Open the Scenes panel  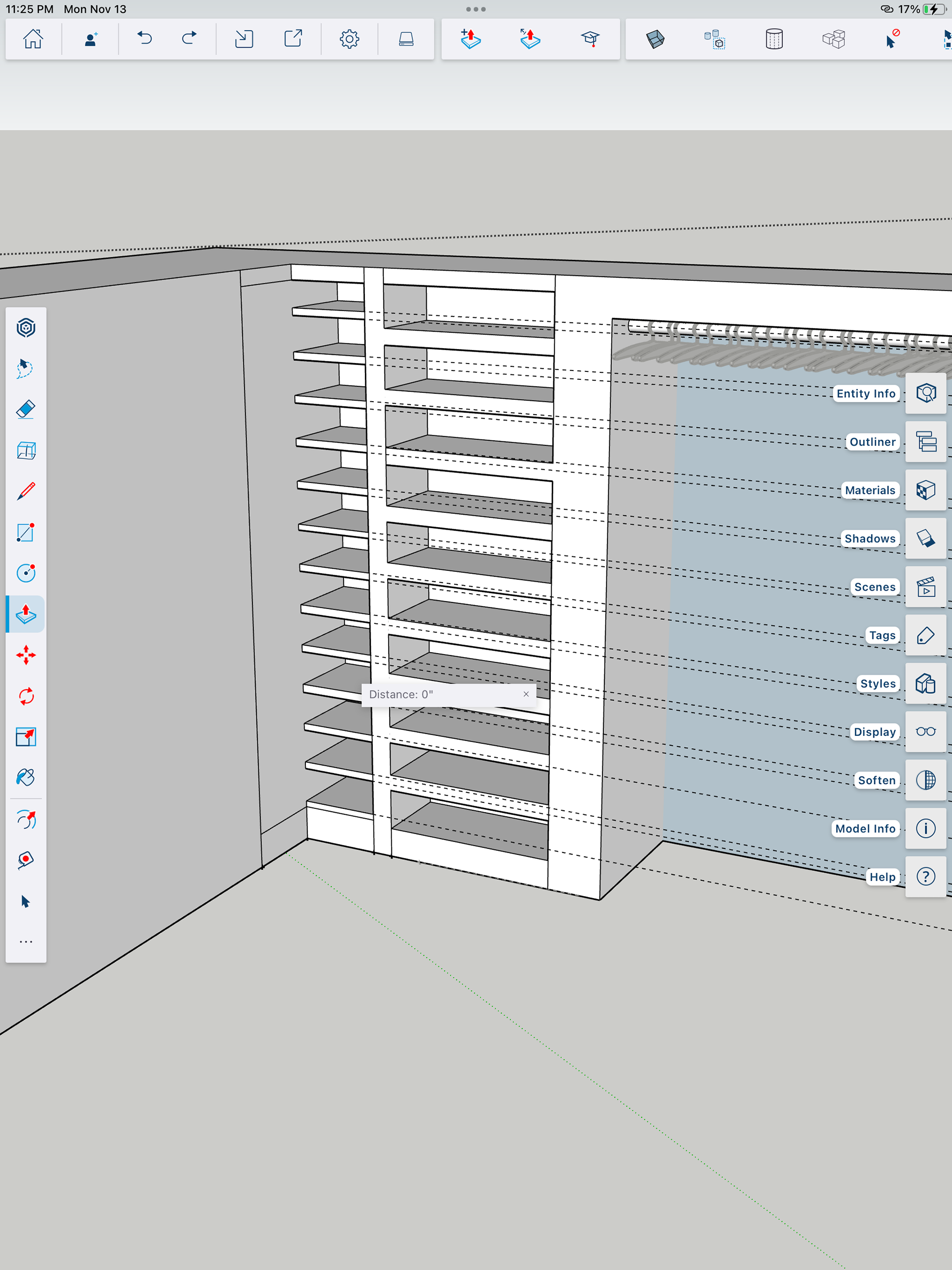pyautogui.click(x=925, y=587)
